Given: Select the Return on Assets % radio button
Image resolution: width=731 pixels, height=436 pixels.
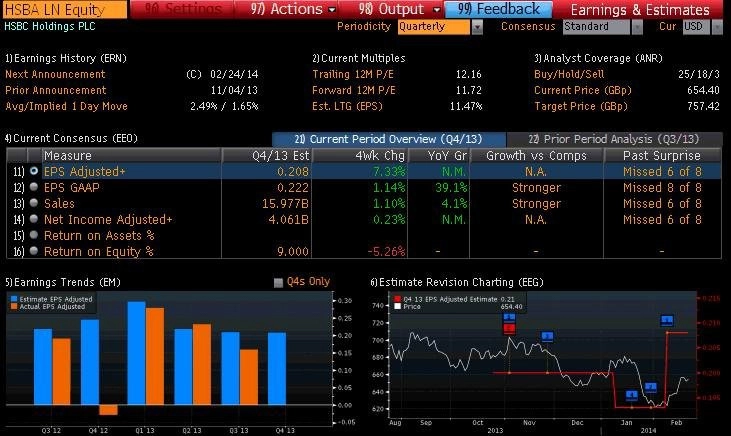Looking at the screenshot, I should click(x=34, y=235).
